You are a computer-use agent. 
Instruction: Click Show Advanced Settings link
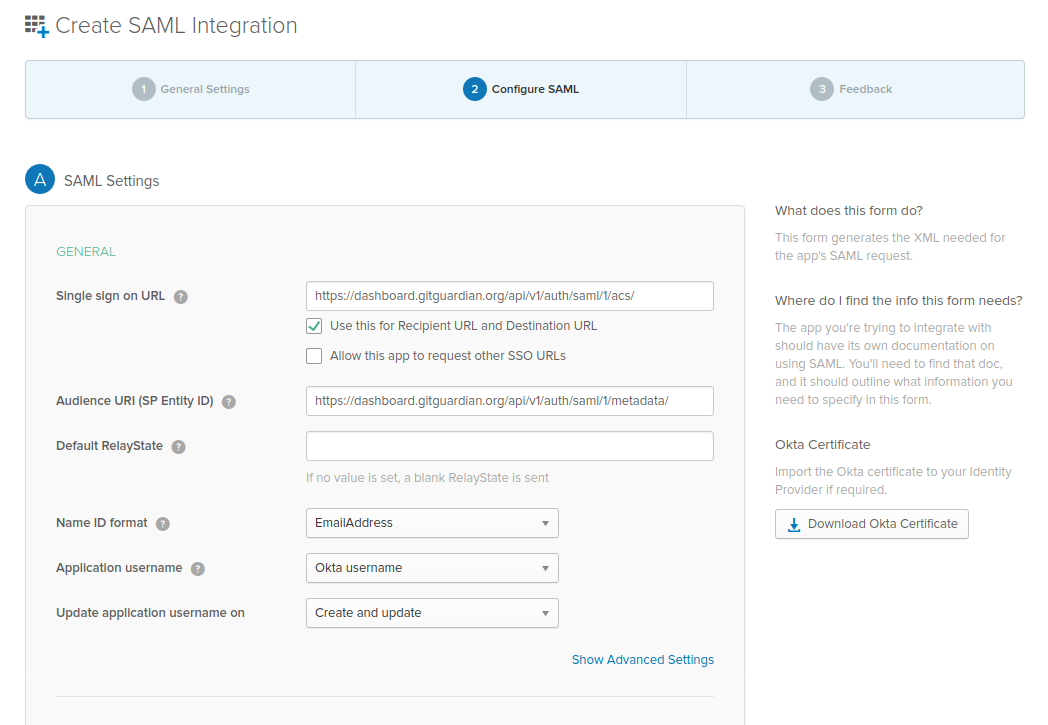click(x=642, y=660)
